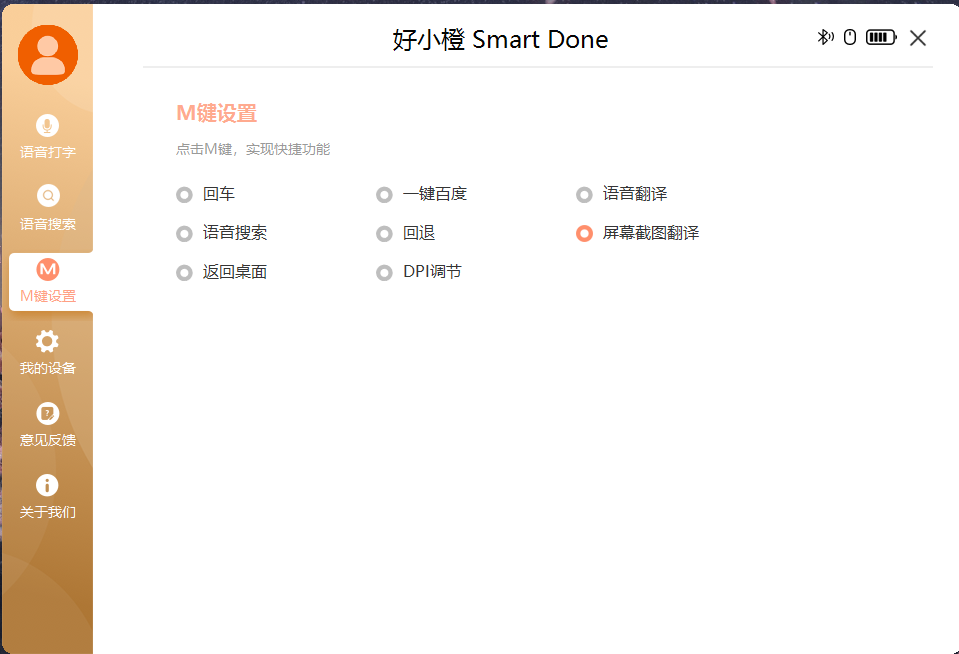This screenshot has width=959, height=654.
Task: Select the DPI调节 radio option
Action: [384, 273]
